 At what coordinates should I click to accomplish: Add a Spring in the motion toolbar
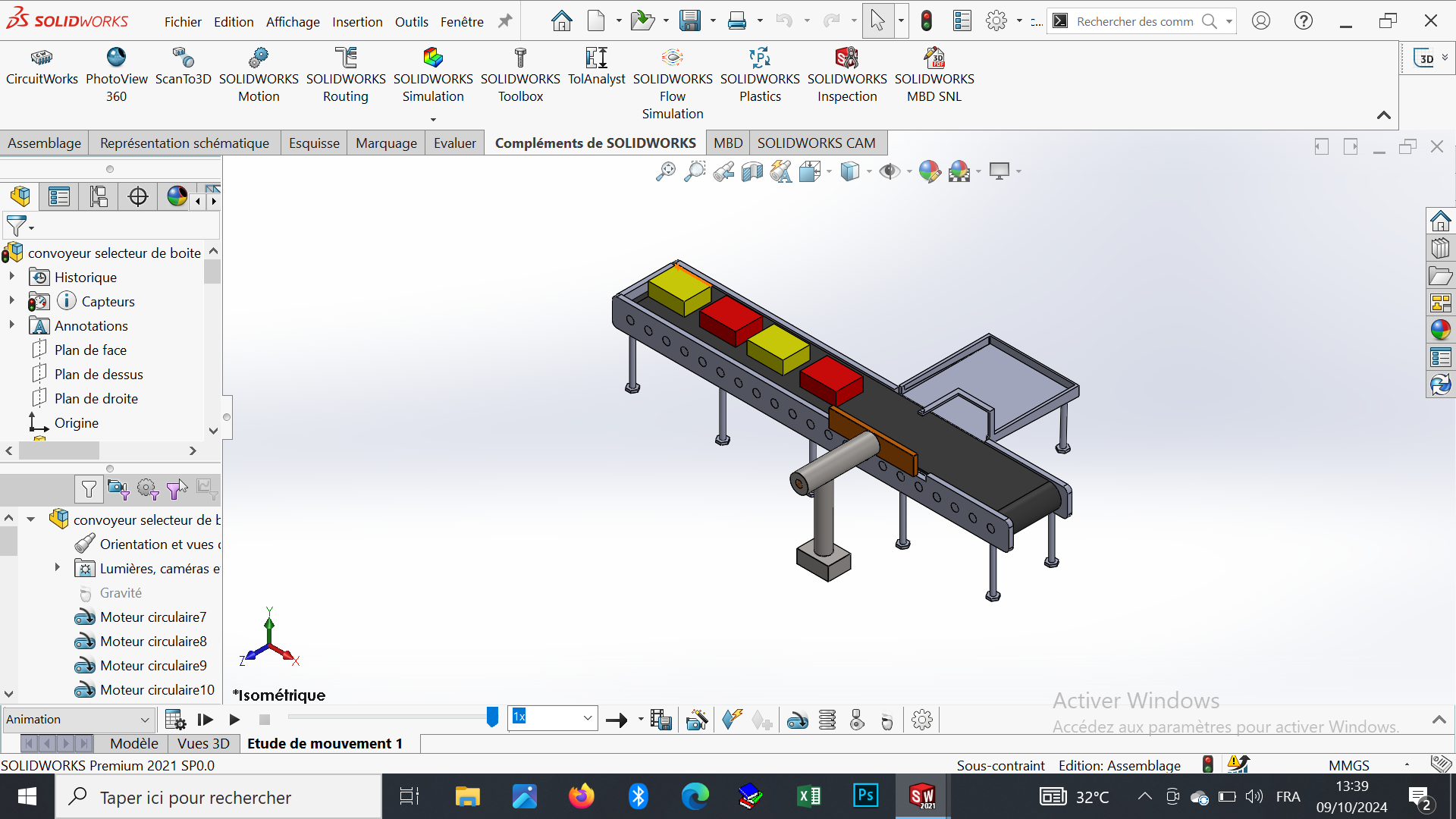click(x=827, y=720)
